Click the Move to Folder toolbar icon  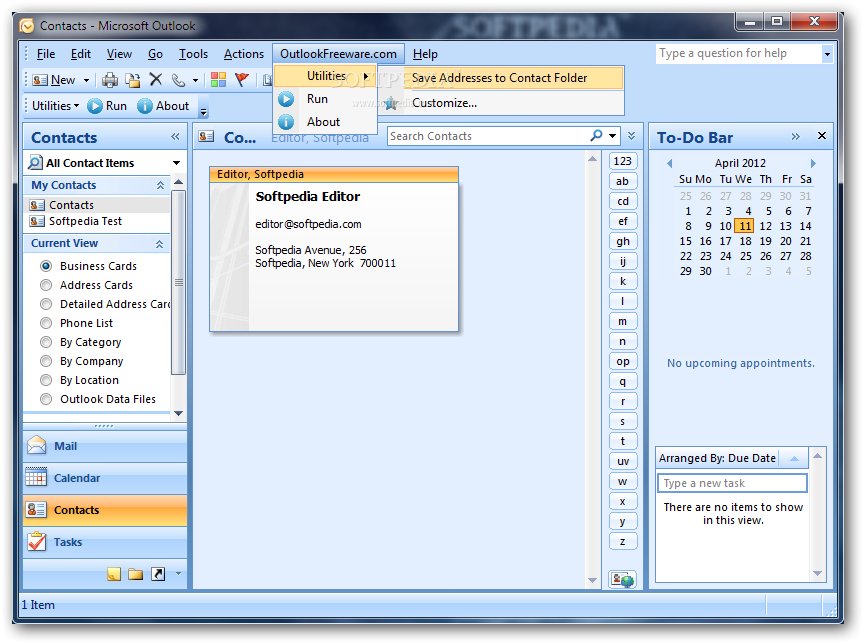(132, 80)
